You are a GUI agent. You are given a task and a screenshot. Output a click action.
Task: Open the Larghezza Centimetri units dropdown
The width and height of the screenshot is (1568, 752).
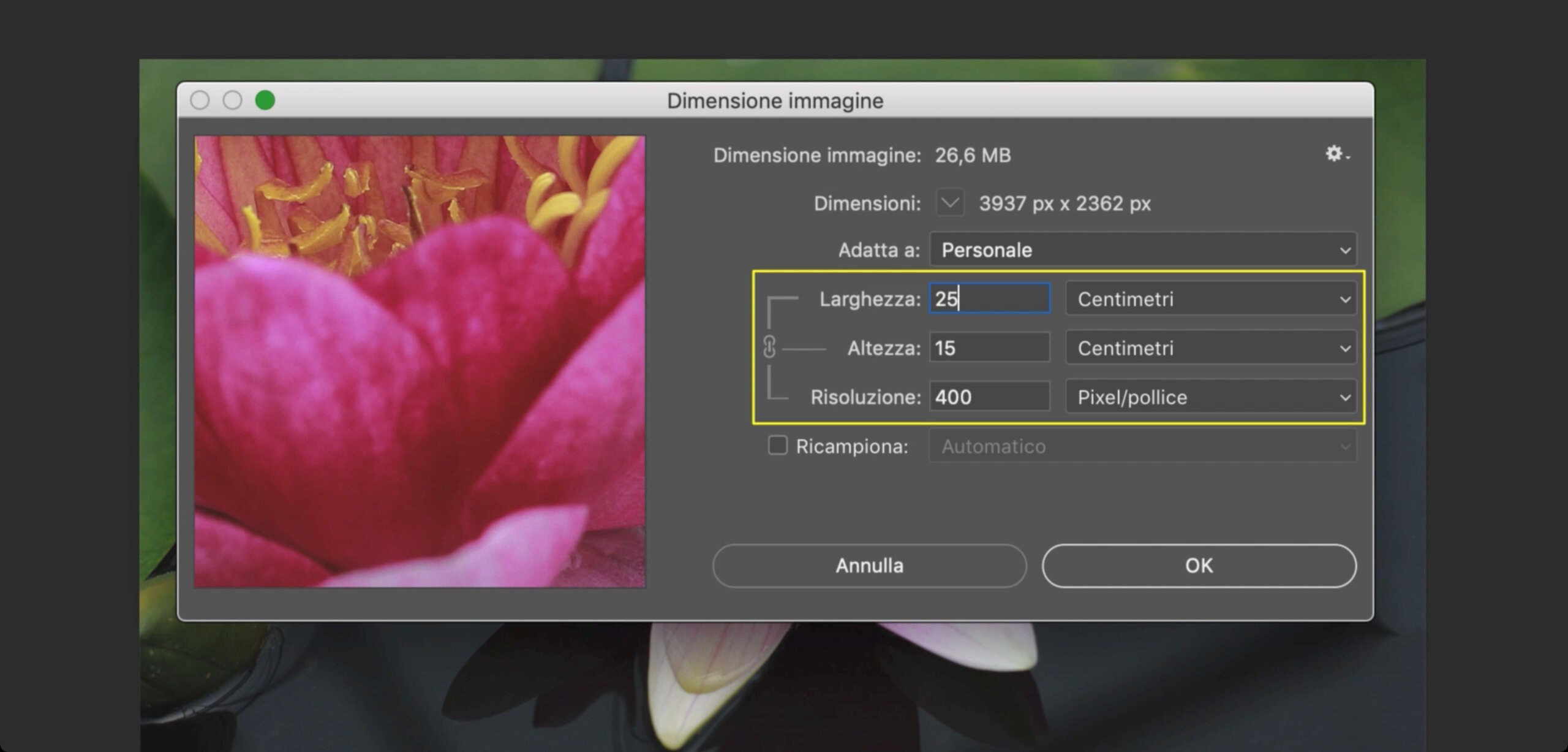pyautogui.click(x=1211, y=299)
